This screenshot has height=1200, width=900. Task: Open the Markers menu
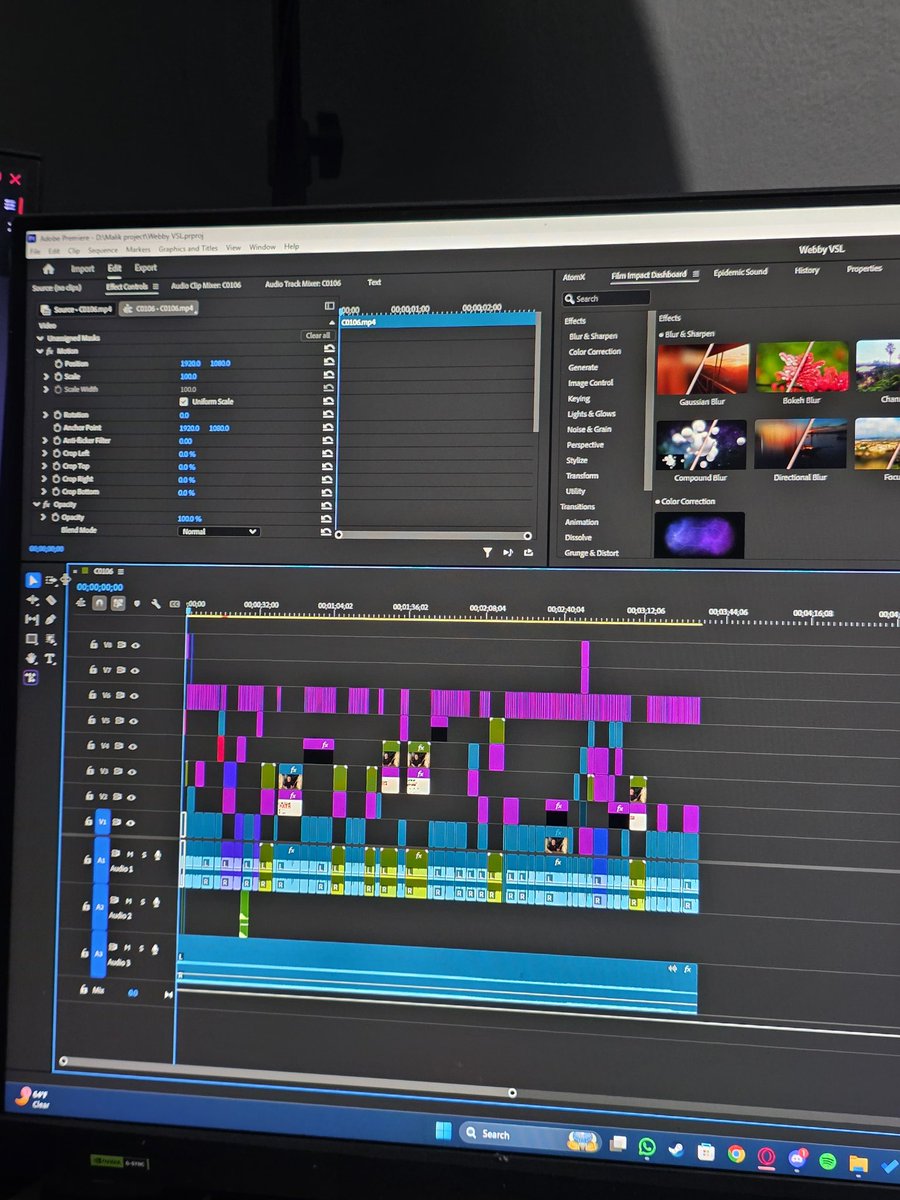tap(139, 249)
